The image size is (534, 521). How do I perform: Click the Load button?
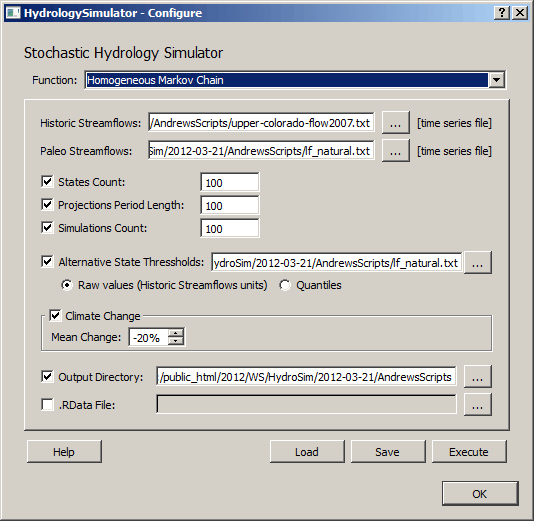[x=307, y=452]
